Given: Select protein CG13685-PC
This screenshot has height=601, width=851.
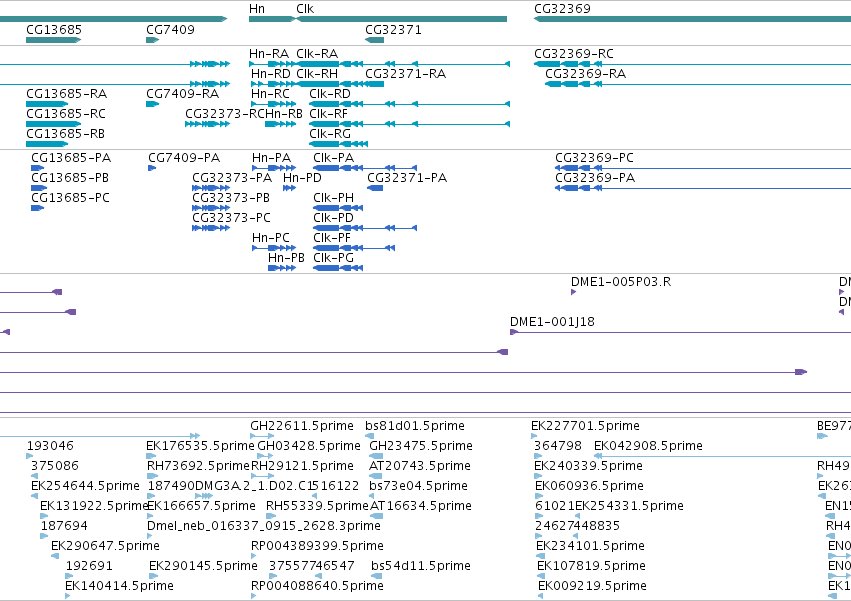Looking at the screenshot, I should [x=71, y=198].
